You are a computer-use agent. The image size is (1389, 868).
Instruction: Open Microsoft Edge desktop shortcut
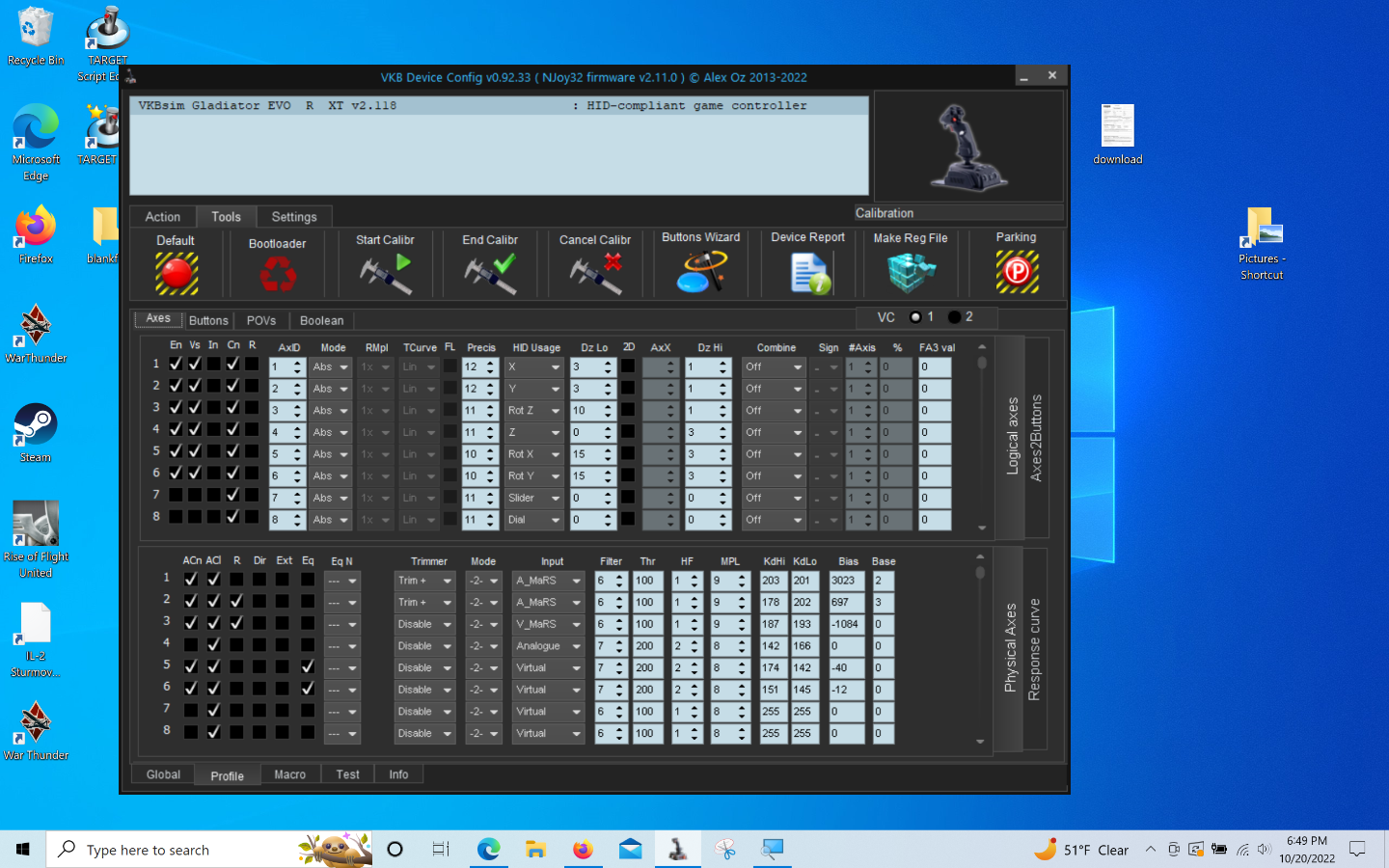pos(36,142)
